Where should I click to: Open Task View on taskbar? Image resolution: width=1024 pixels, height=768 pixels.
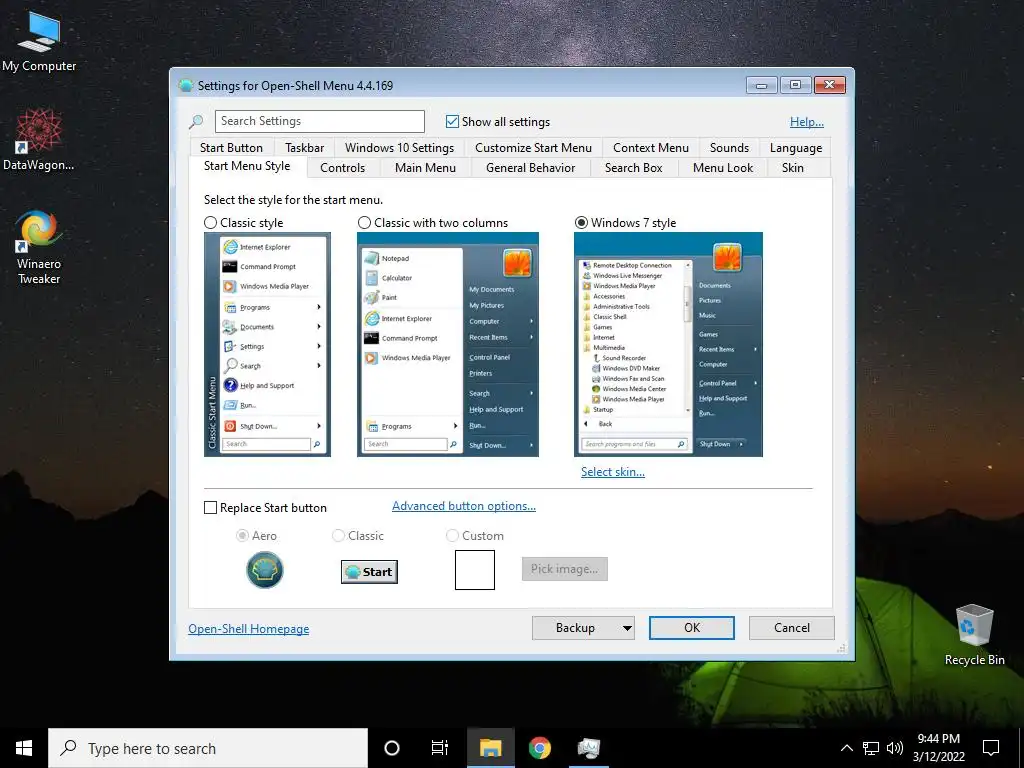[440, 748]
